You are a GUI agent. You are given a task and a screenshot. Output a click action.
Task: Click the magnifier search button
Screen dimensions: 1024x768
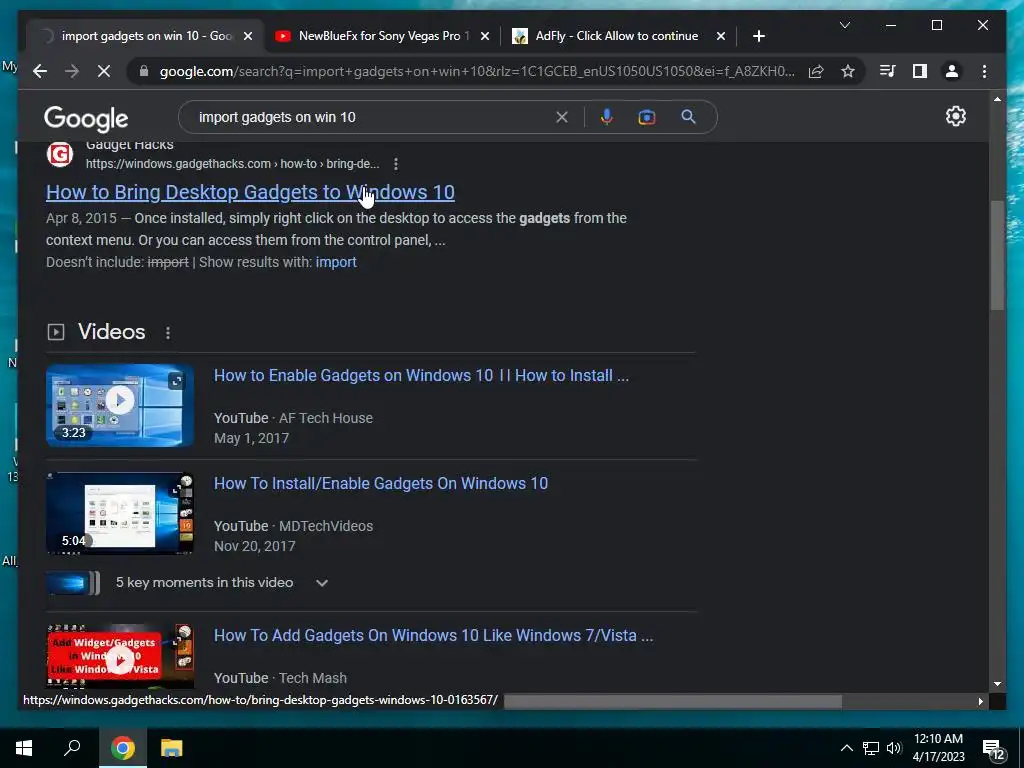pos(688,117)
